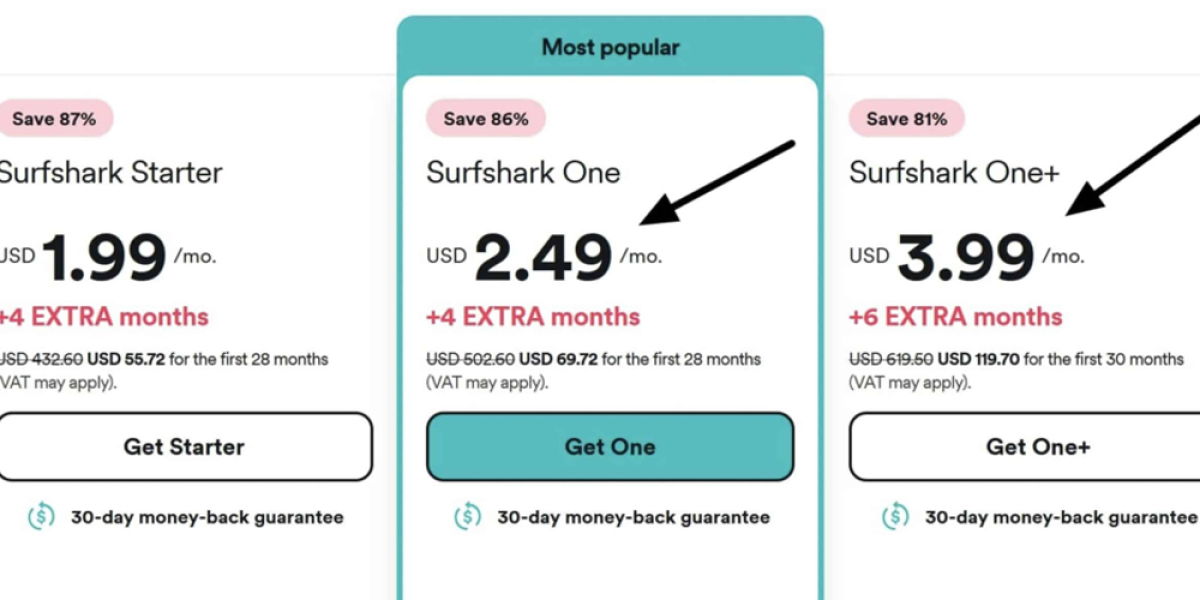Click the Surfshark One title in the popular card
This screenshot has width=1200, height=600.
pos(523,172)
